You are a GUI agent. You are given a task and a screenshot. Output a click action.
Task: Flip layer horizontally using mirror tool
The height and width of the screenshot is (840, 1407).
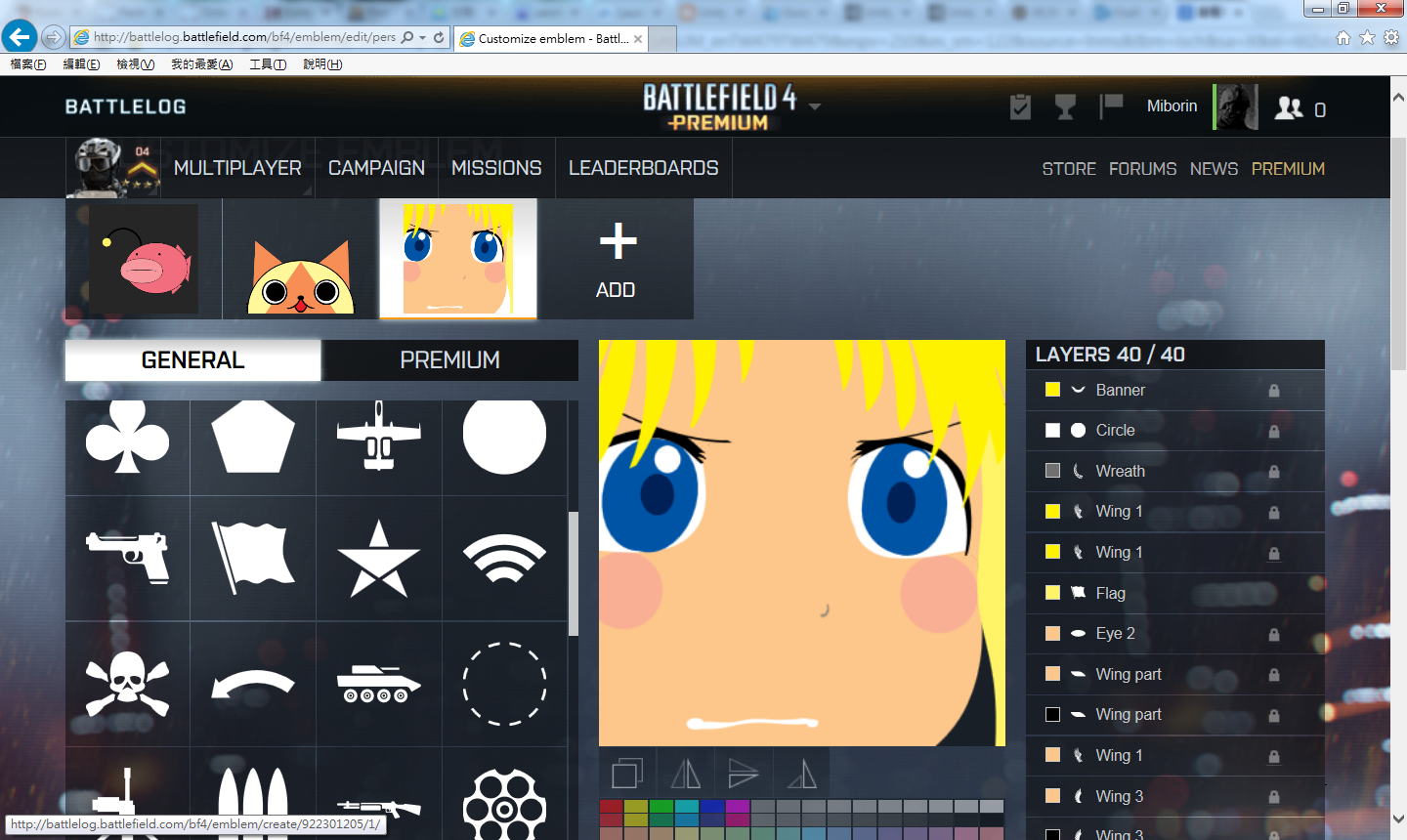click(x=686, y=775)
